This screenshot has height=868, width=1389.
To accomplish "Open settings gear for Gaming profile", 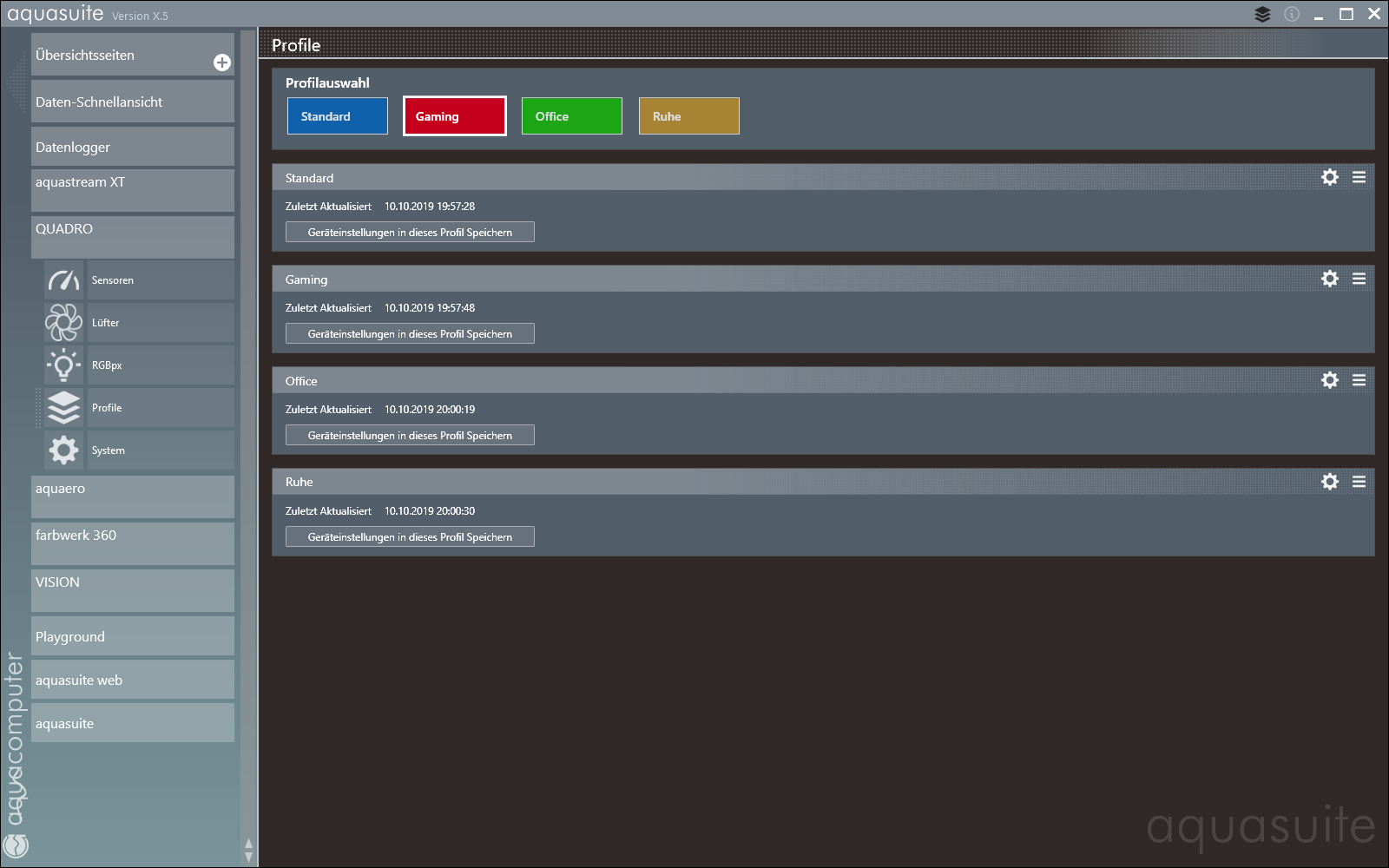I will (1330, 279).
